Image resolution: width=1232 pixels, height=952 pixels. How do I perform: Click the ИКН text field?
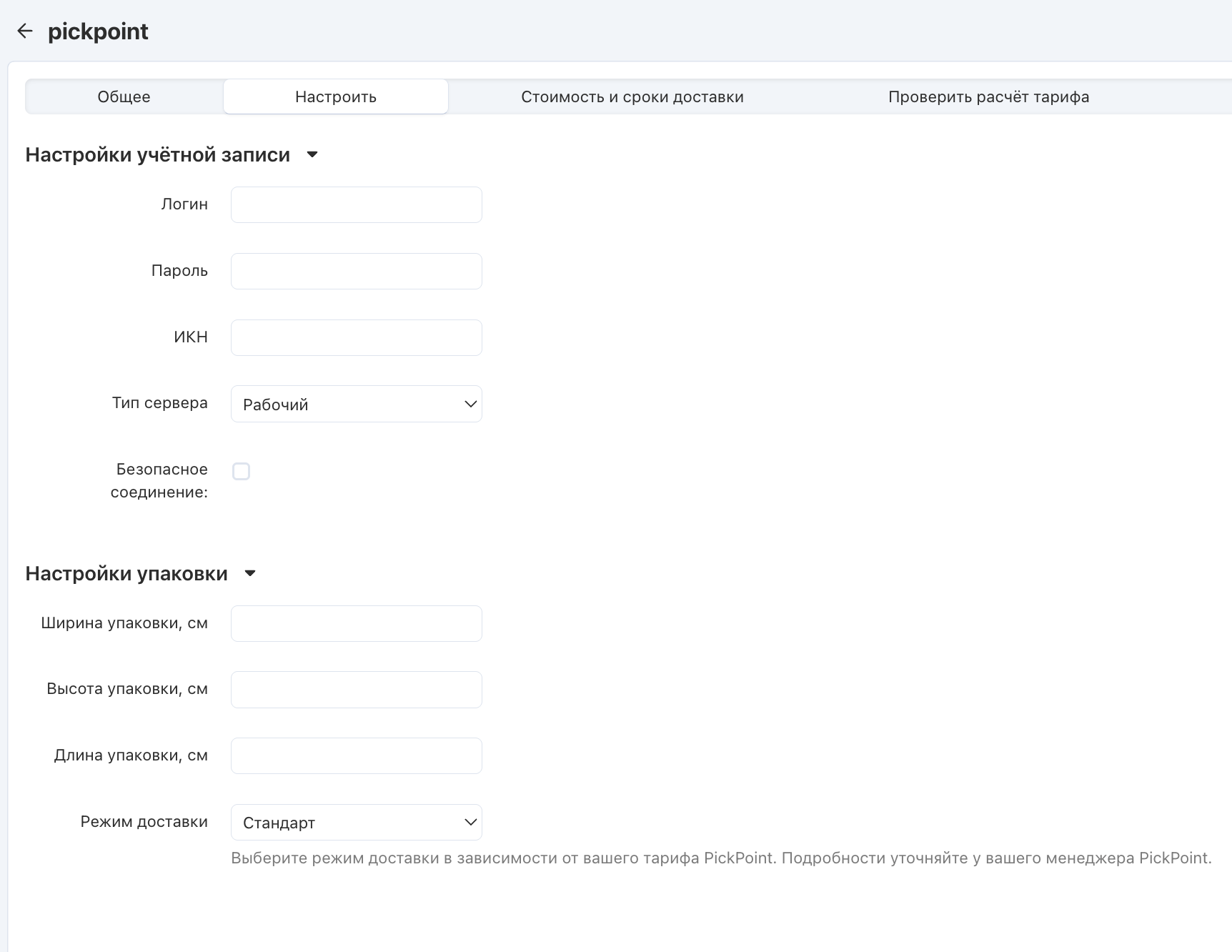356,338
